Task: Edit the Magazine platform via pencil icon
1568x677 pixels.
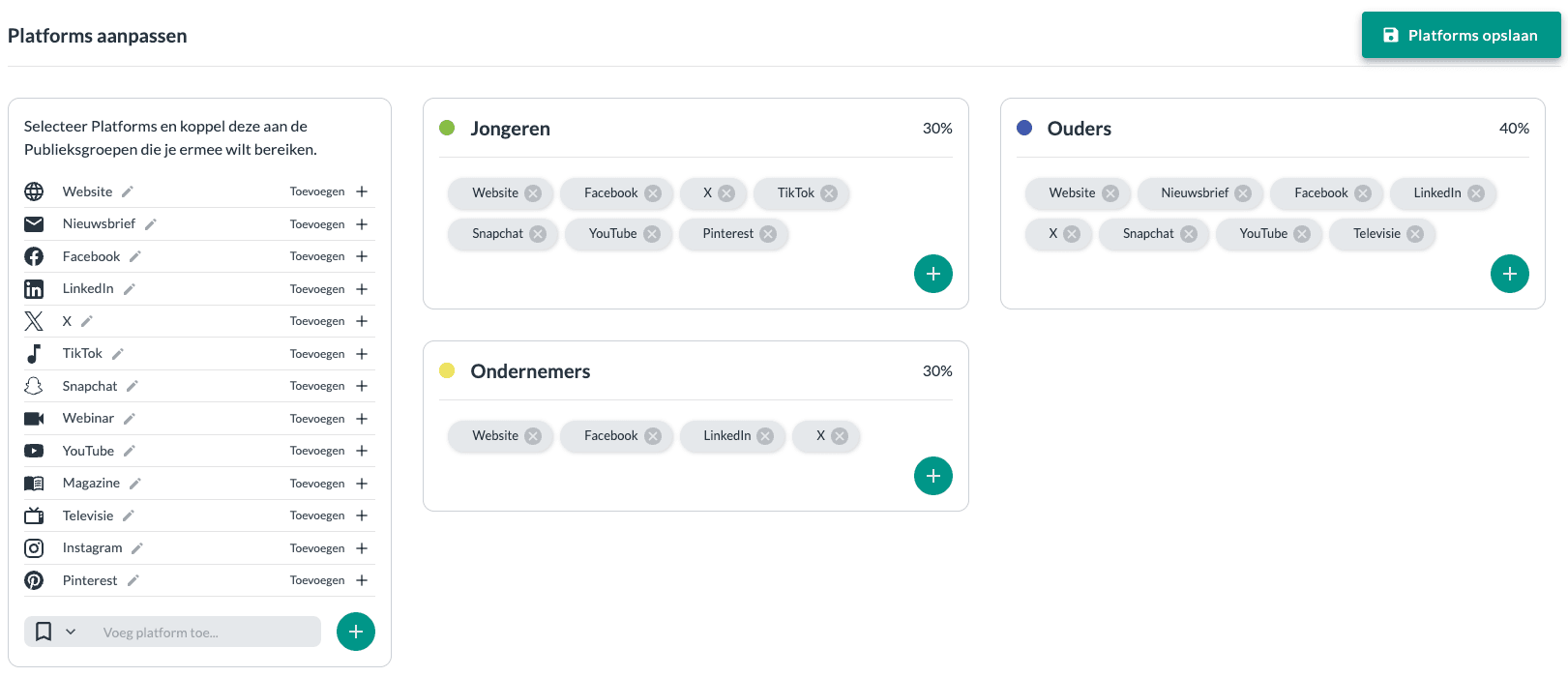Action: (135, 484)
